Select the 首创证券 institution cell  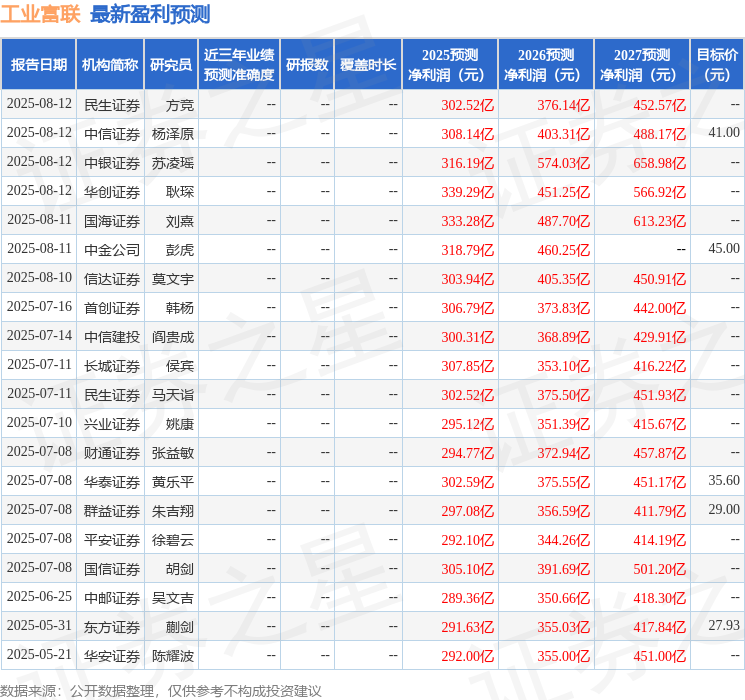pyautogui.click(x=112, y=308)
